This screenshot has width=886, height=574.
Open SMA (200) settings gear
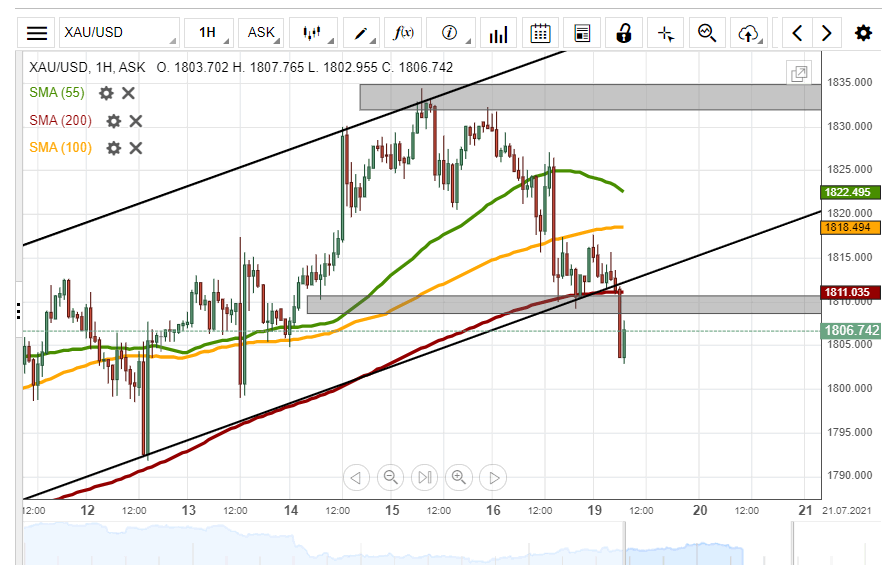pyautogui.click(x=114, y=121)
